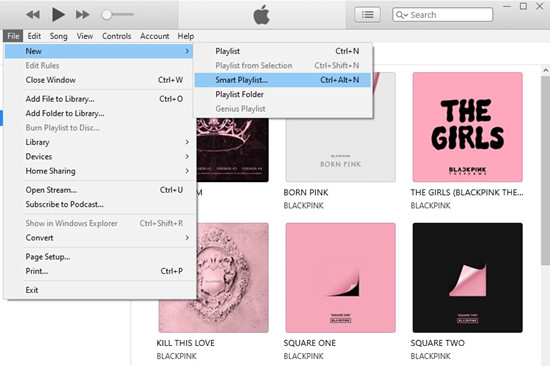Image resolution: width=550 pixels, height=366 pixels.
Task: Click the magnifier icon in Search
Action: 401,15
